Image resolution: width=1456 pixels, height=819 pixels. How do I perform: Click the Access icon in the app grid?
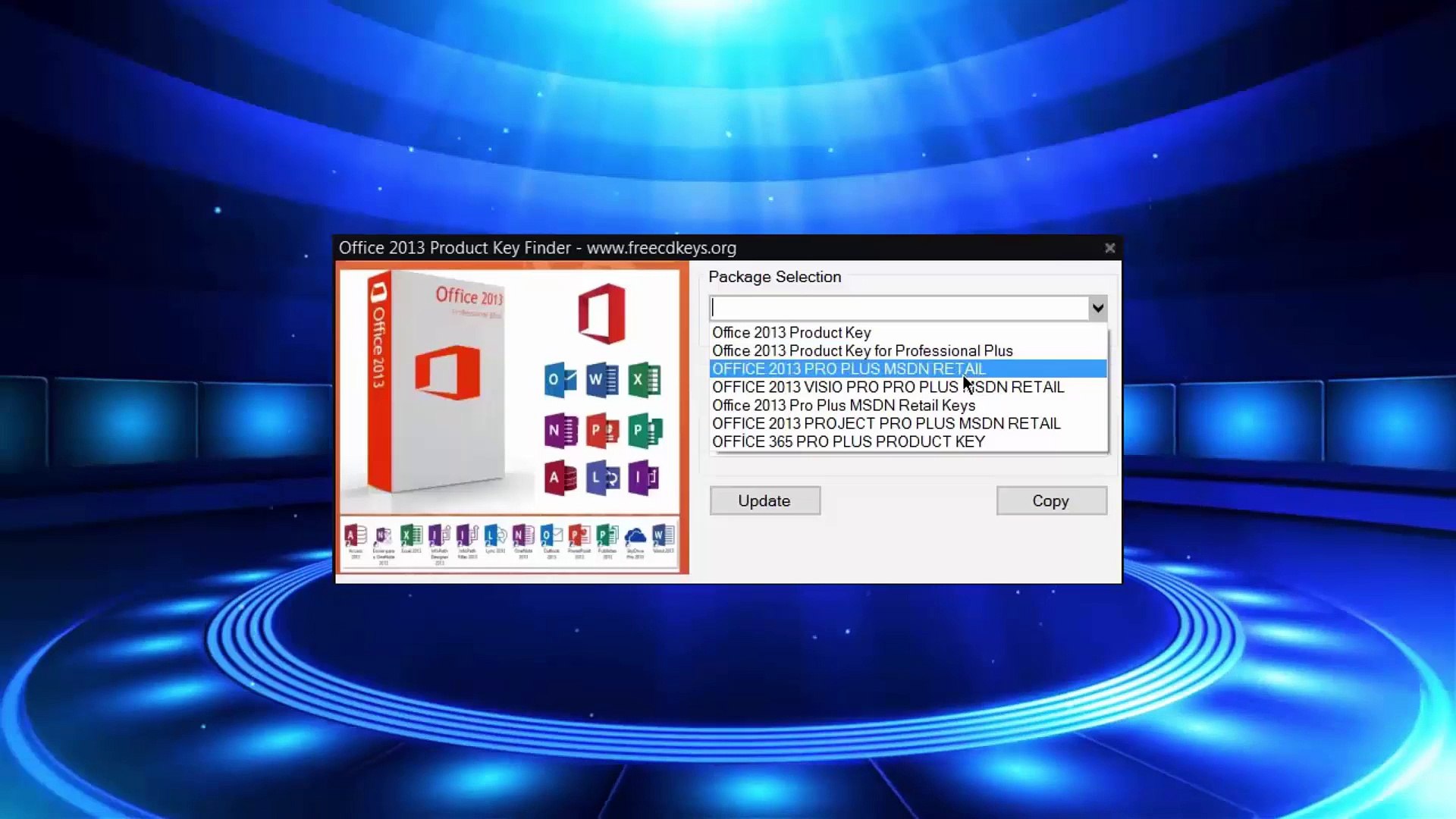click(x=560, y=478)
